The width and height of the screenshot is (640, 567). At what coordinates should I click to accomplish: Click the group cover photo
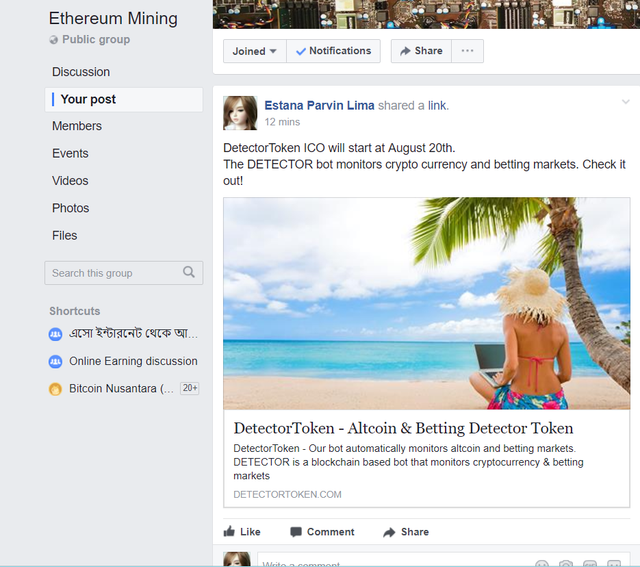tap(426, 14)
